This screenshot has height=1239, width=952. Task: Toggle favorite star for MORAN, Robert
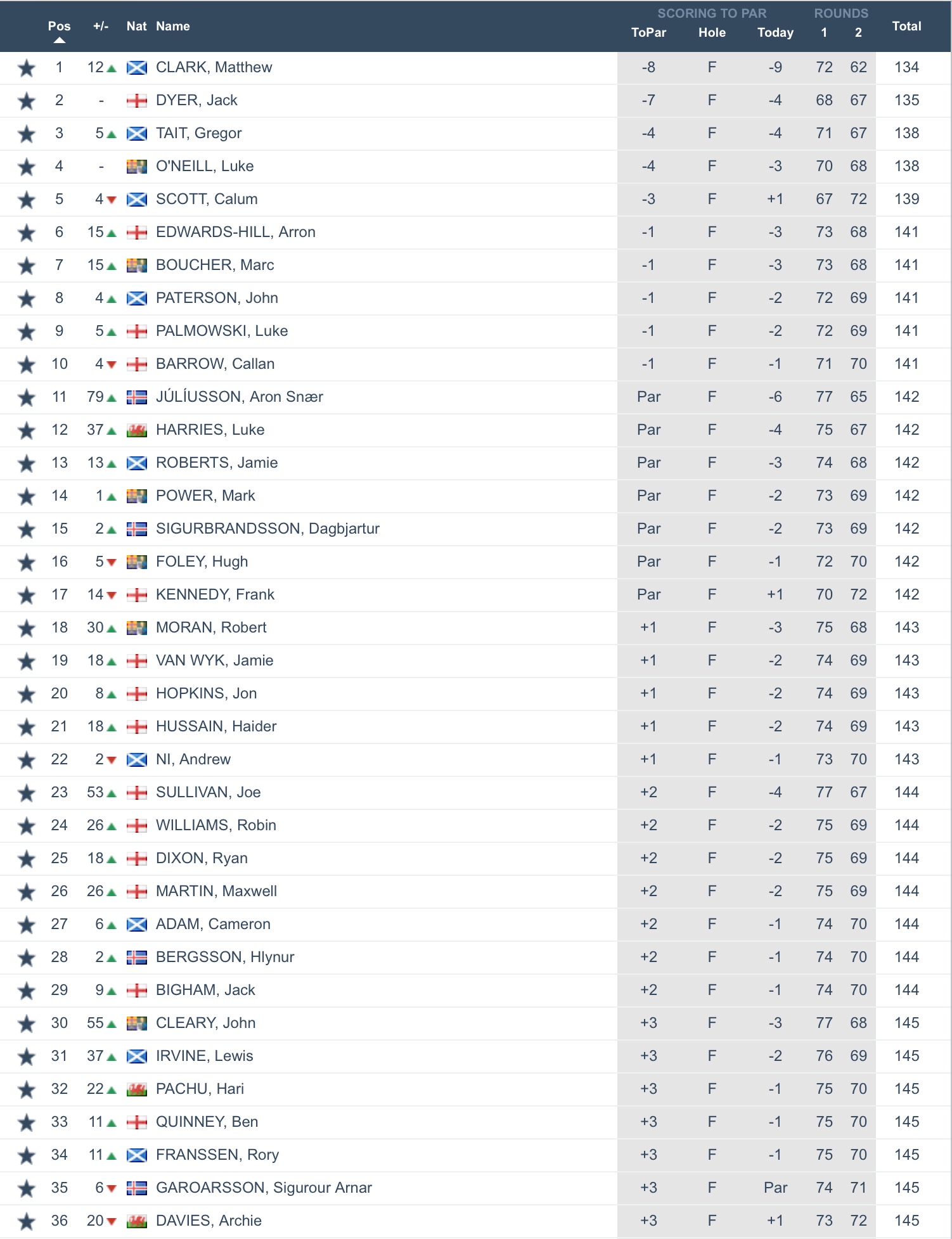coord(27,628)
